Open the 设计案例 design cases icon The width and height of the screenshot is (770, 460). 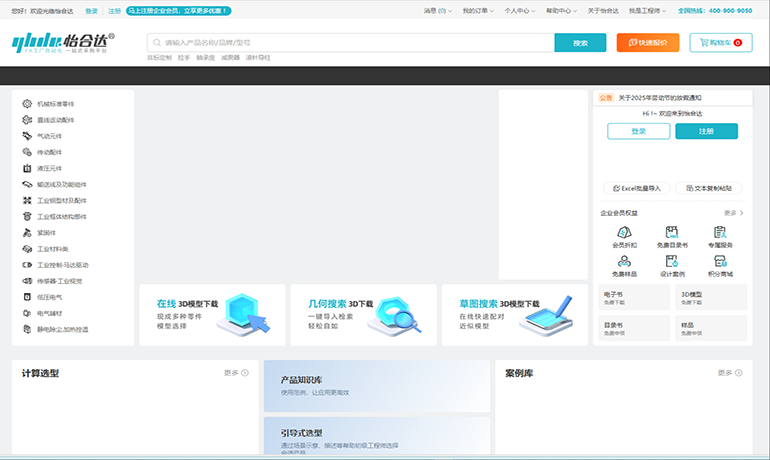coord(672,261)
